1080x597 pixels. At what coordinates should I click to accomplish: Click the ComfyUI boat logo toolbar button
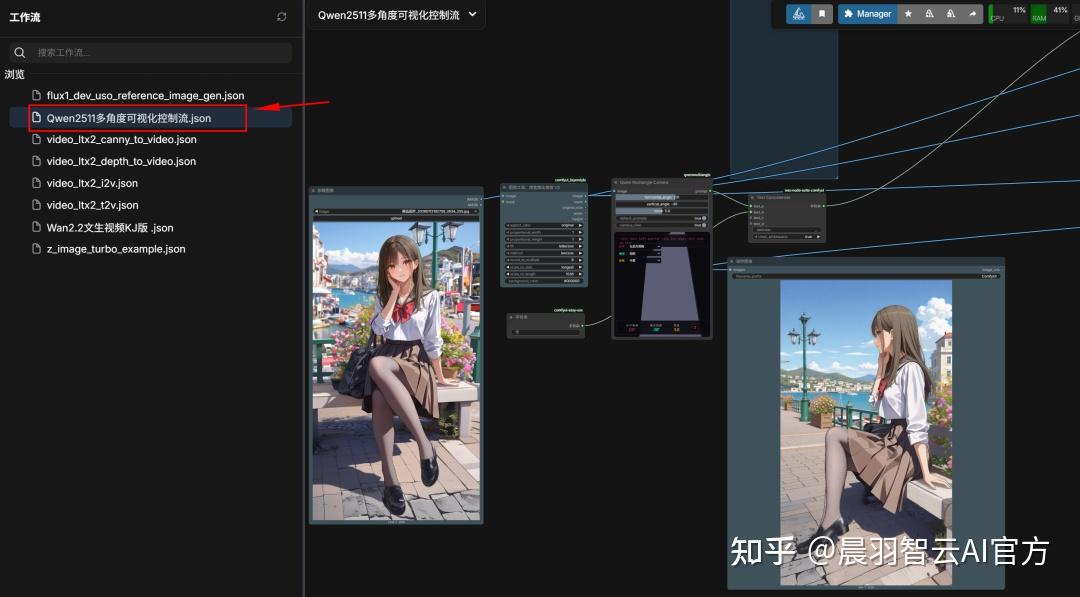pos(798,14)
